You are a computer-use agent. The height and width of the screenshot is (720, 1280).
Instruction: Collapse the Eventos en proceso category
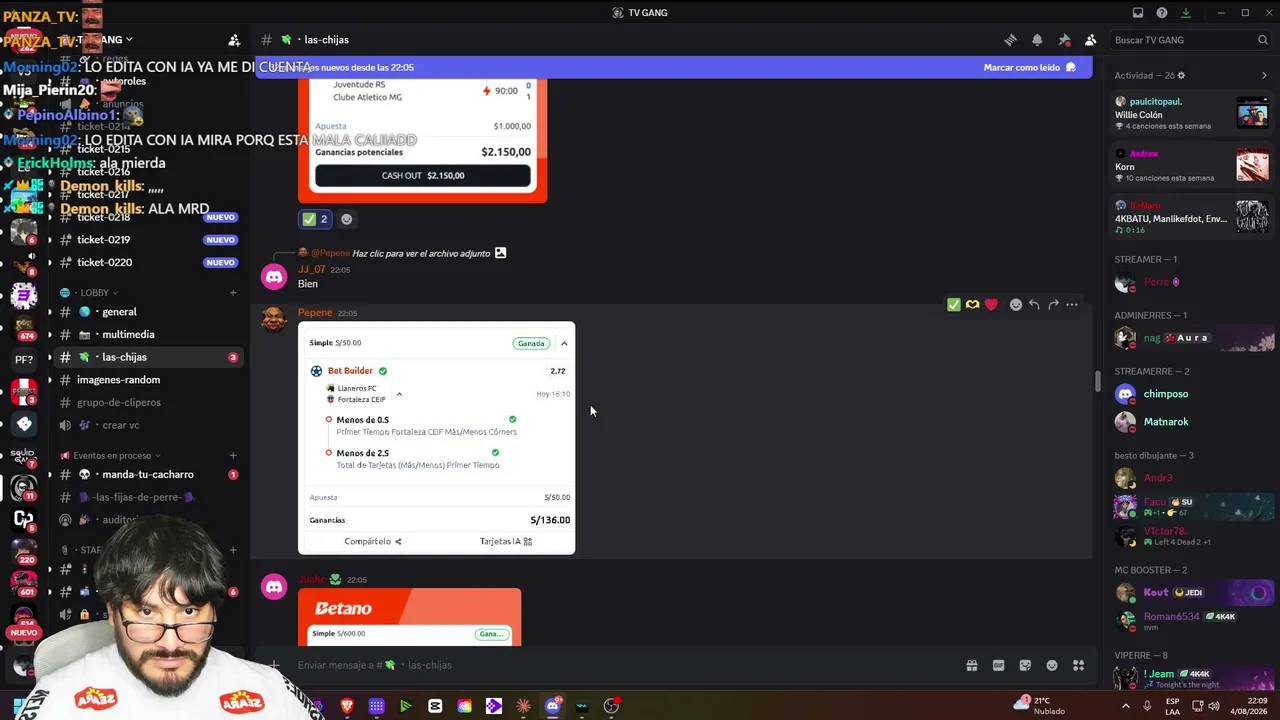pos(116,455)
